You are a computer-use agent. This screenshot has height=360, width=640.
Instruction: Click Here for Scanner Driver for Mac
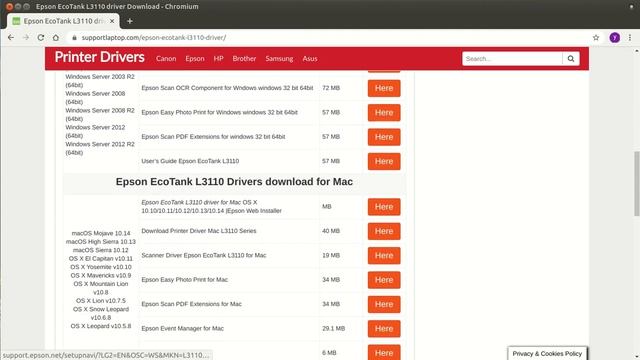click(384, 256)
